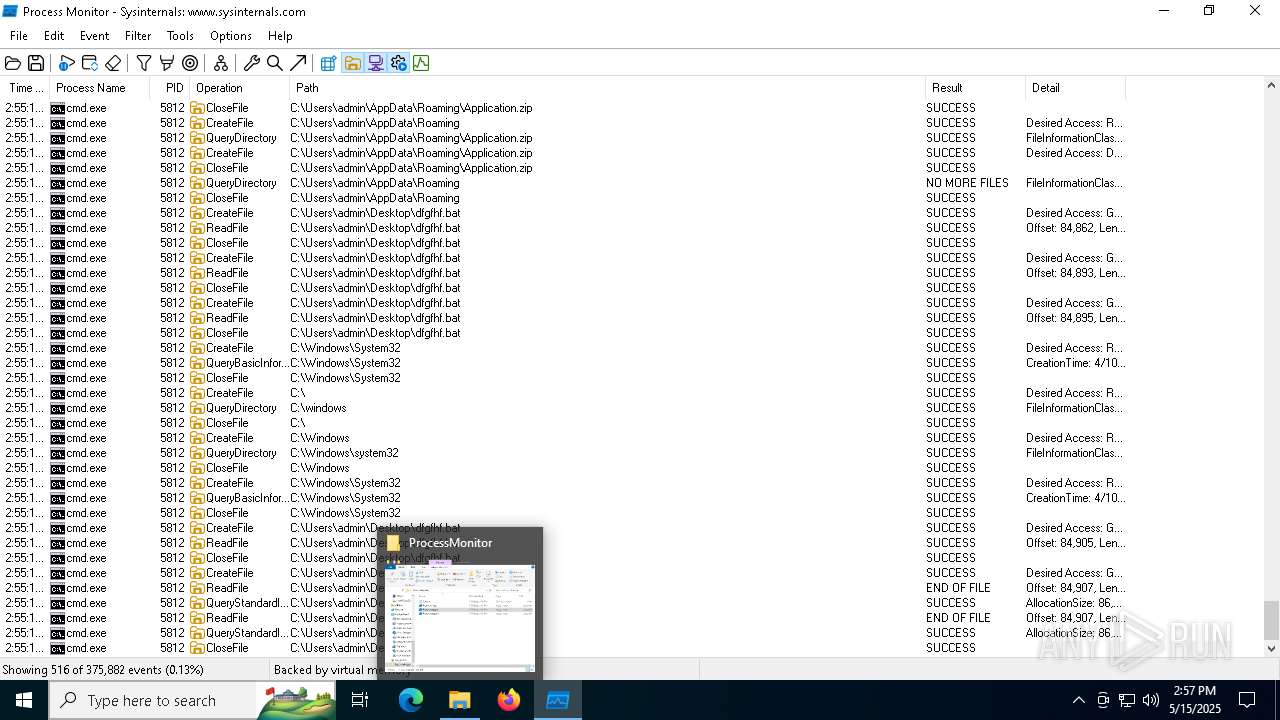The height and width of the screenshot is (720, 1280).
Task: Open Task View from the taskbar
Action: pyautogui.click(x=360, y=701)
